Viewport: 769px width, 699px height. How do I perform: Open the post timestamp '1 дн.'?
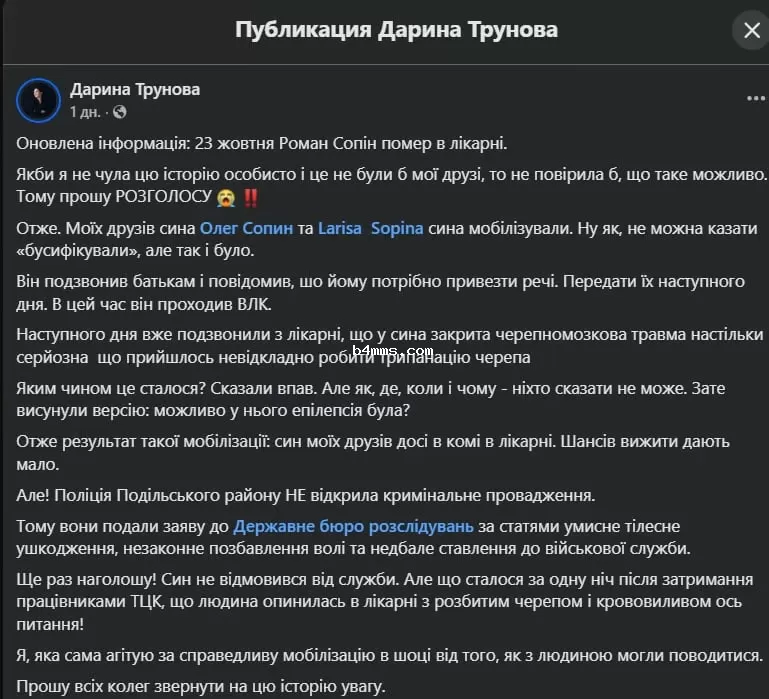tap(86, 112)
